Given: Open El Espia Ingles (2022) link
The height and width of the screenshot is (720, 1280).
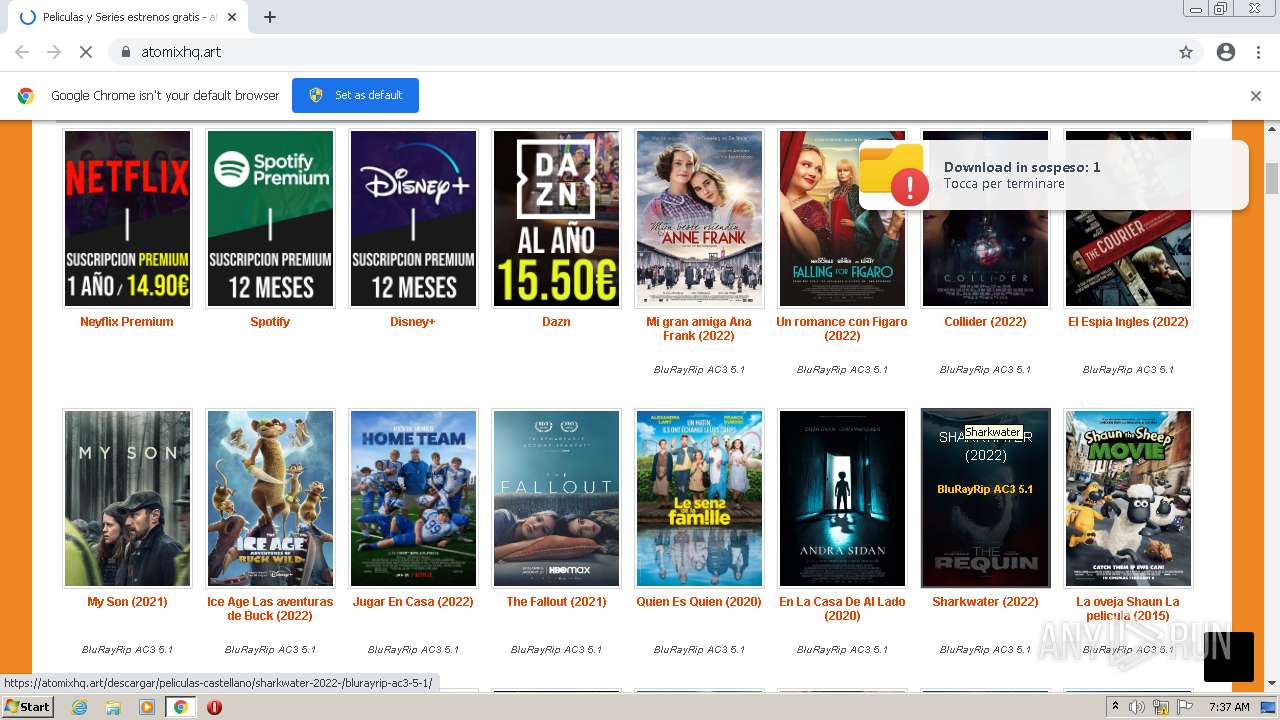Looking at the screenshot, I should point(1128,322).
